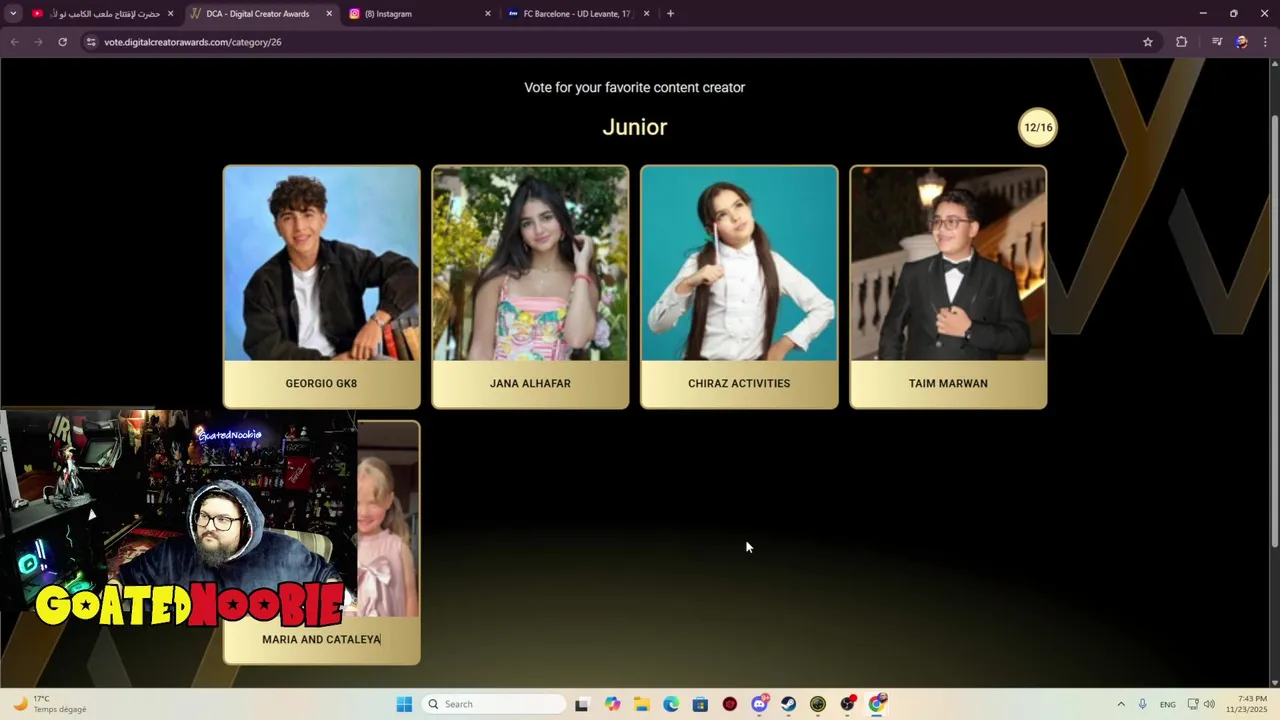Open the weather widget showing 17°C

[50, 704]
